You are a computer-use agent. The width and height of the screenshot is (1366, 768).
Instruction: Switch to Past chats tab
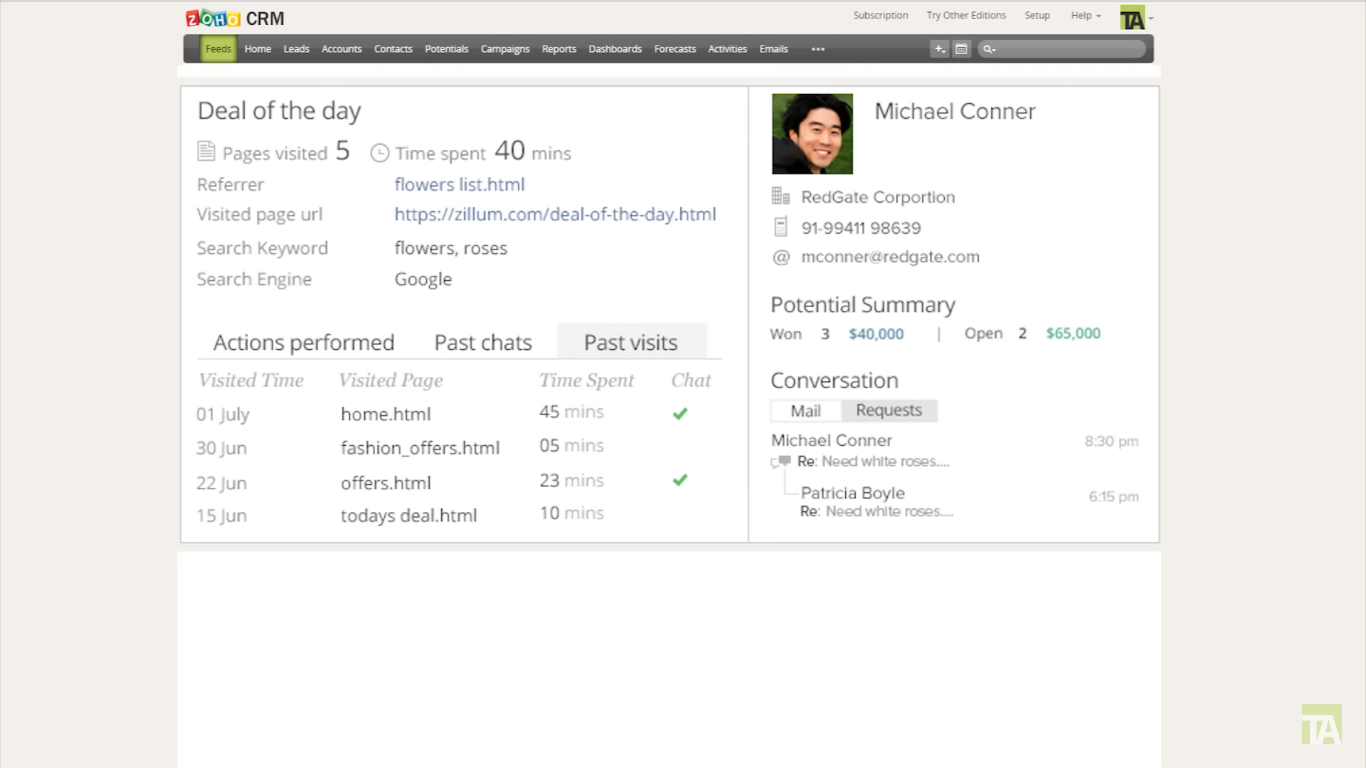483,342
